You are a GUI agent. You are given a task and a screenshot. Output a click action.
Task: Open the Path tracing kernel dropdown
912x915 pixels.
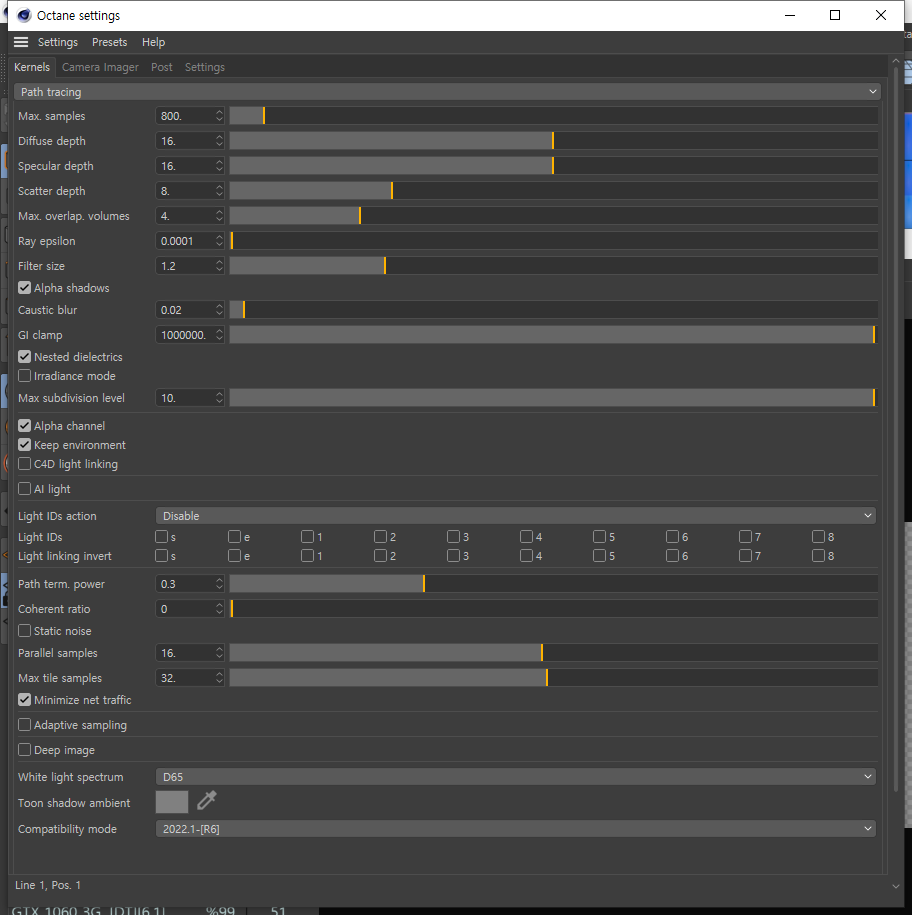(448, 92)
